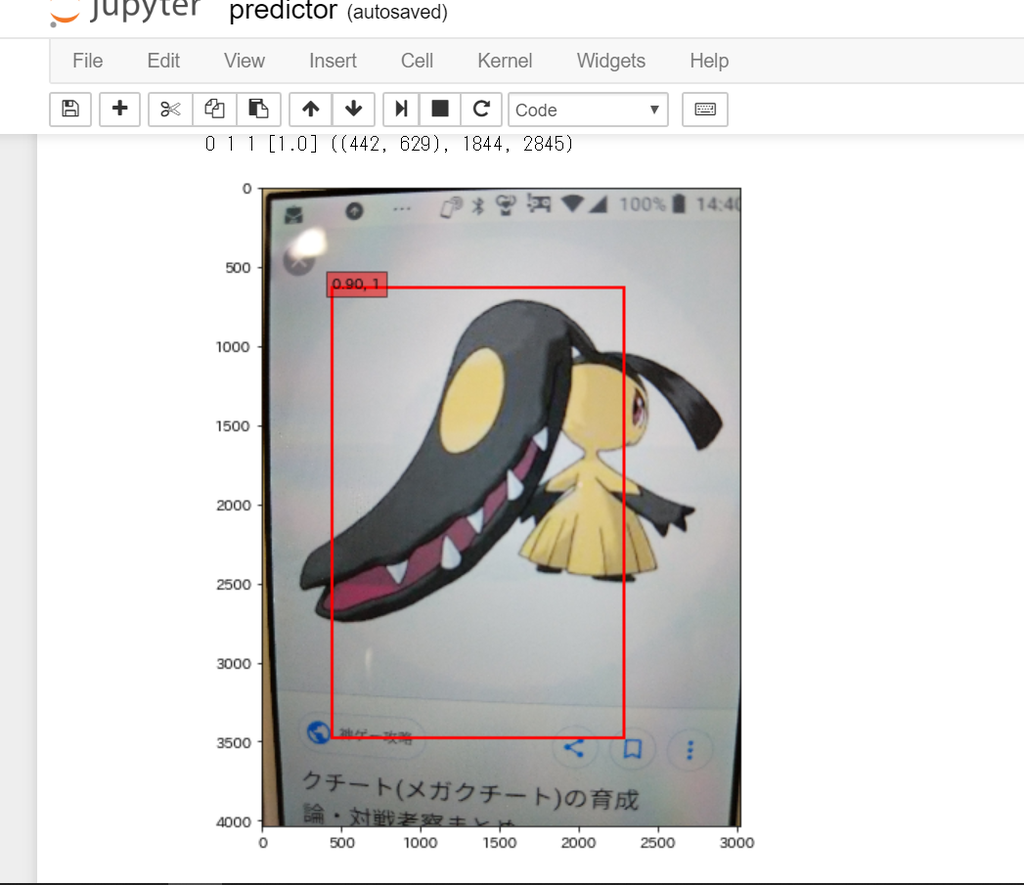Open the Widgets menu
Image resolution: width=1024 pixels, height=885 pixels.
coord(611,61)
